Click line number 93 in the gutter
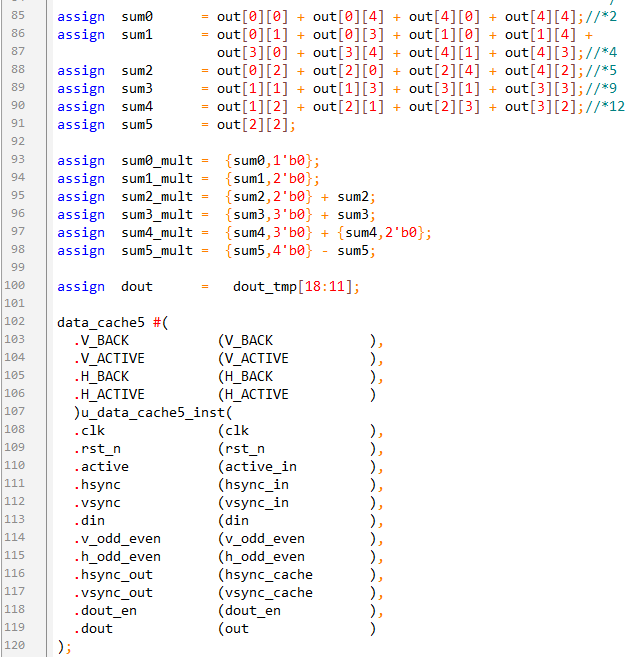Screen dimensions: 638x657 point(18,160)
